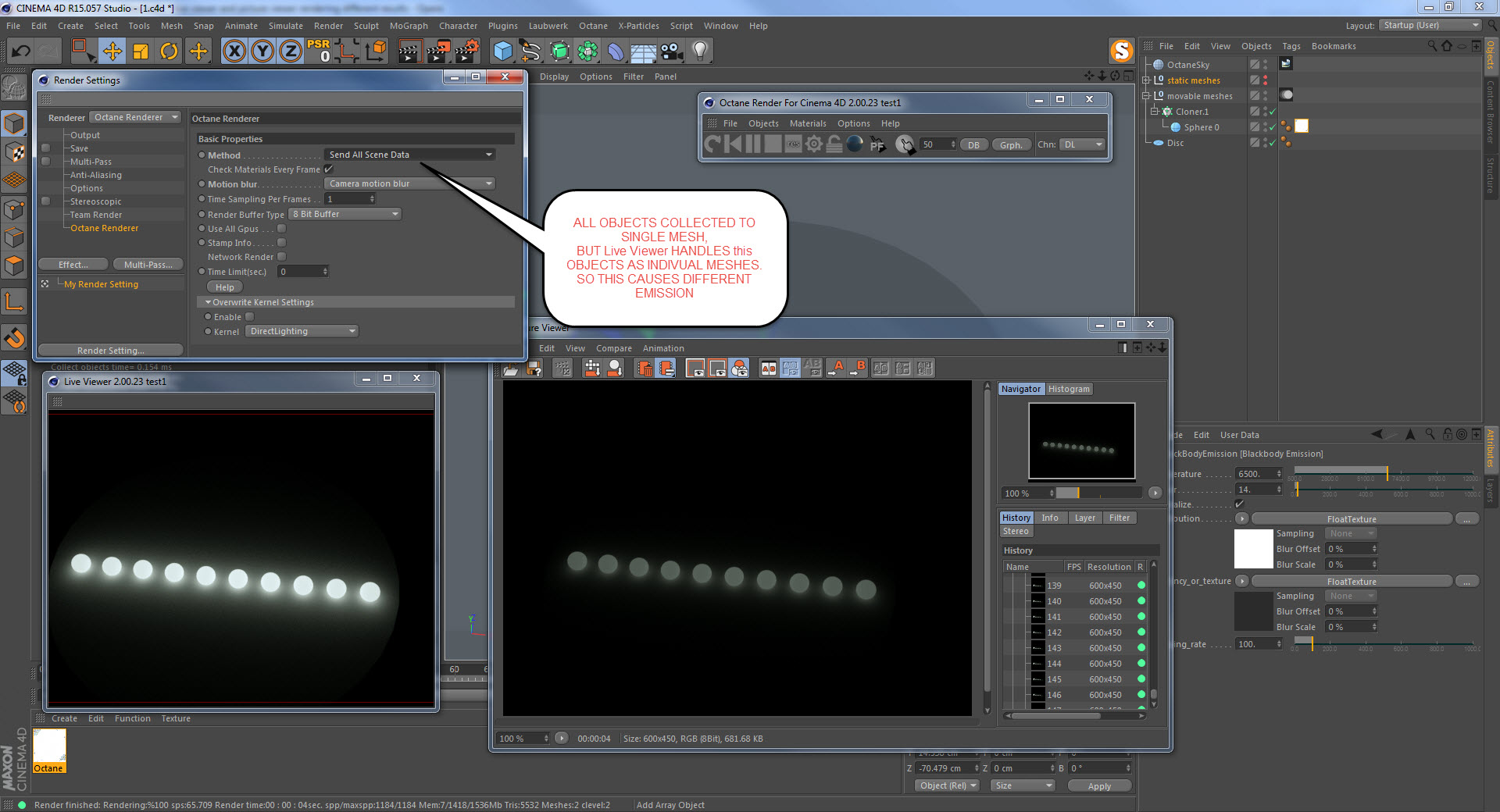1500x812 pixels.
Task: Click the Apply button
Action: tap(1099, 785)
